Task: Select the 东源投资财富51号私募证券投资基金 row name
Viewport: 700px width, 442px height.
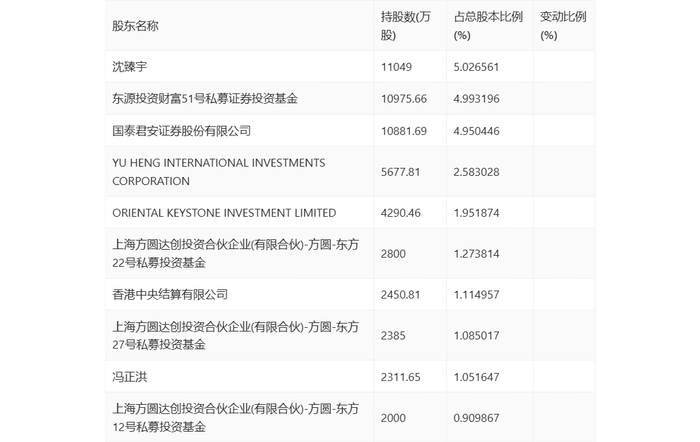Action: pyautogui.click(x=205, y=99)
